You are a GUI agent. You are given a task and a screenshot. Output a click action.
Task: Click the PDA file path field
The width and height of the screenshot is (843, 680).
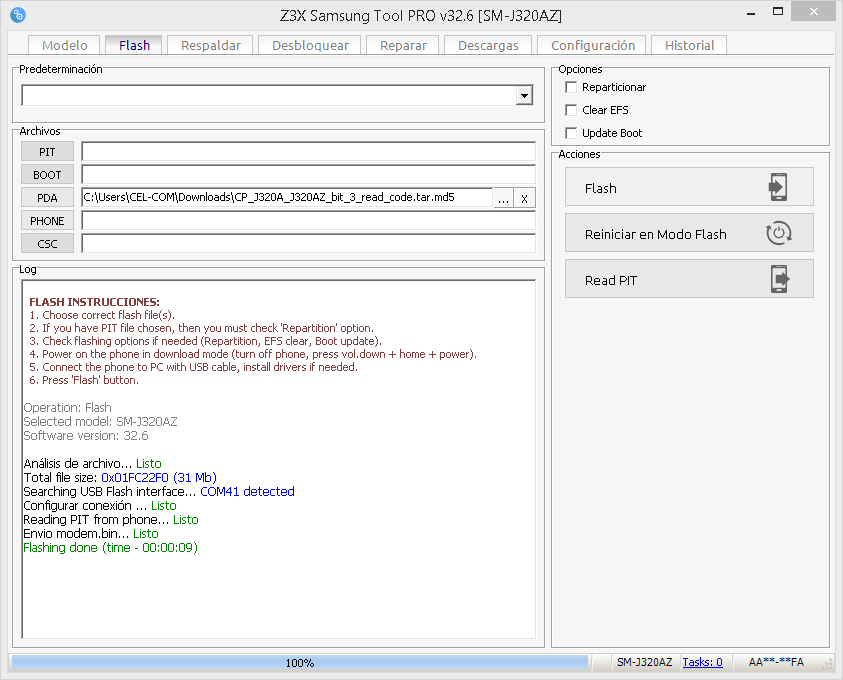(287, 198)
